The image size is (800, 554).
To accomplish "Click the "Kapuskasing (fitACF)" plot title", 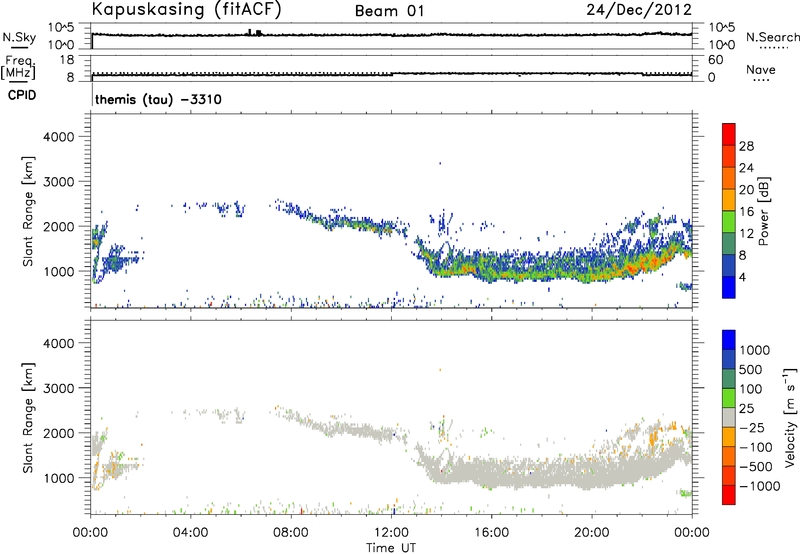I will 186,9.
